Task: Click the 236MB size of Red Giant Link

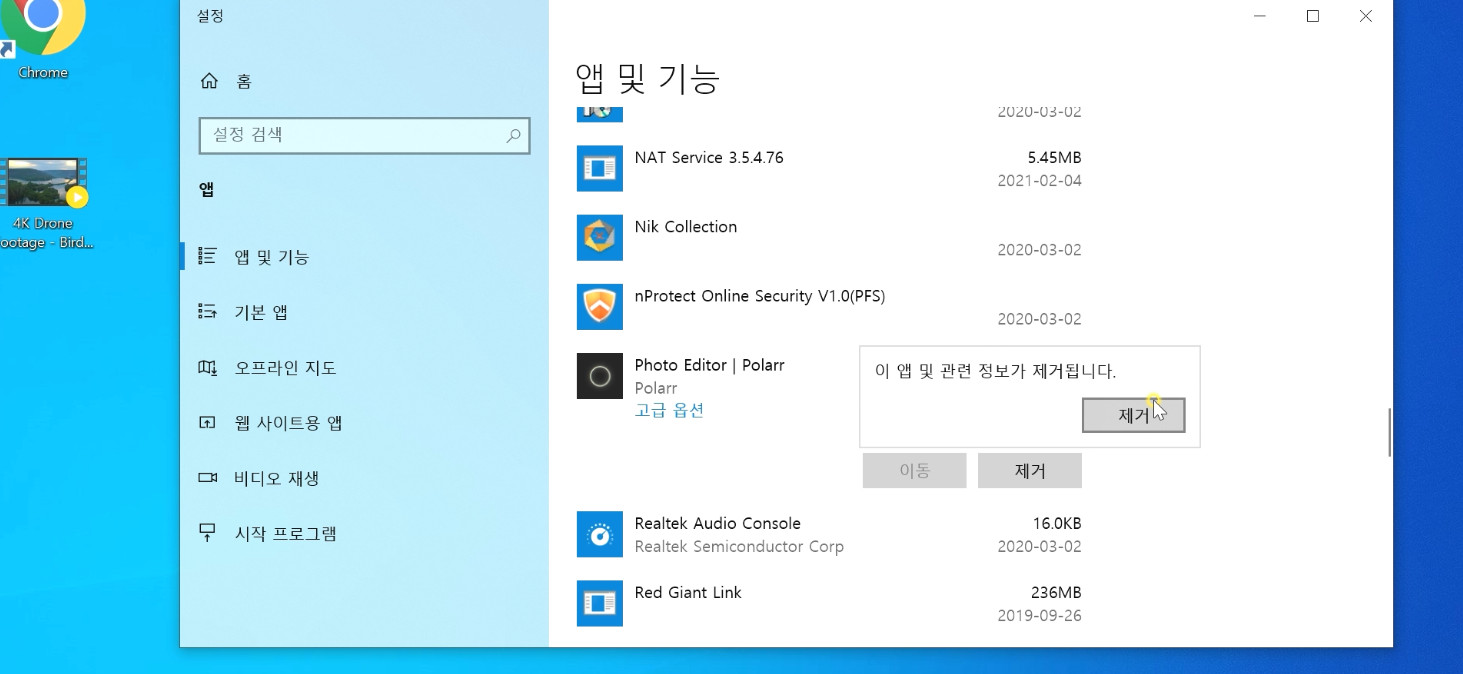Action: tap(1056, 592)
